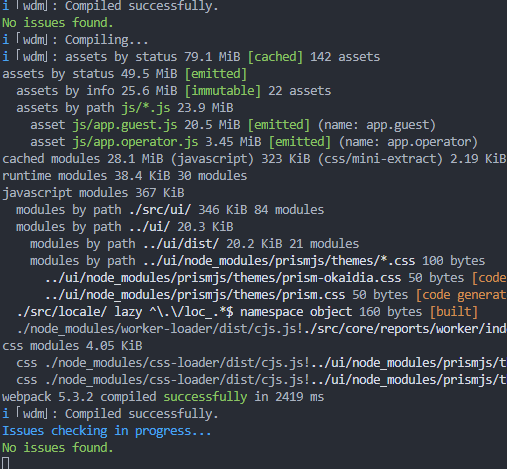Screen dimensions: 507x469
Task: Click the orange [built] label
Action: point(454,312)
